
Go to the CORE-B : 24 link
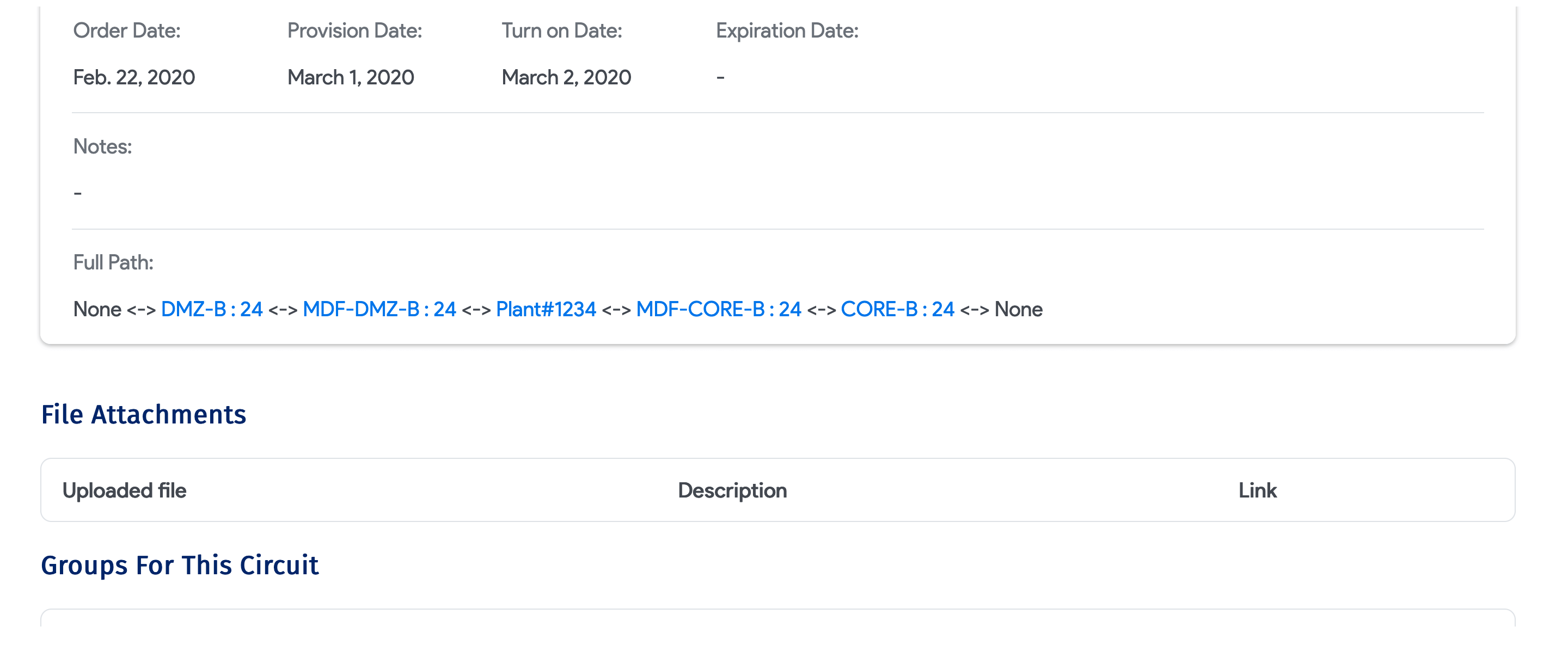(x=897, y=309)
